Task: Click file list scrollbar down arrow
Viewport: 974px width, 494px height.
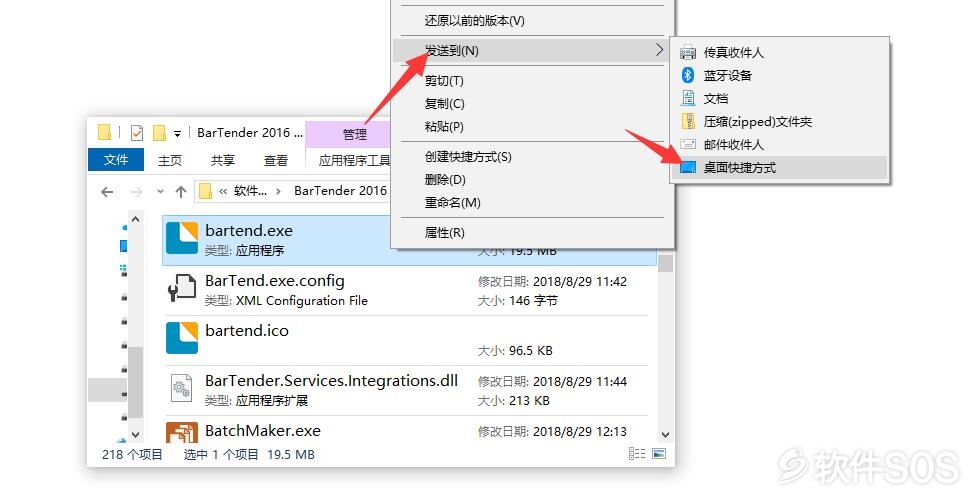Action: [x=665, y=435]
